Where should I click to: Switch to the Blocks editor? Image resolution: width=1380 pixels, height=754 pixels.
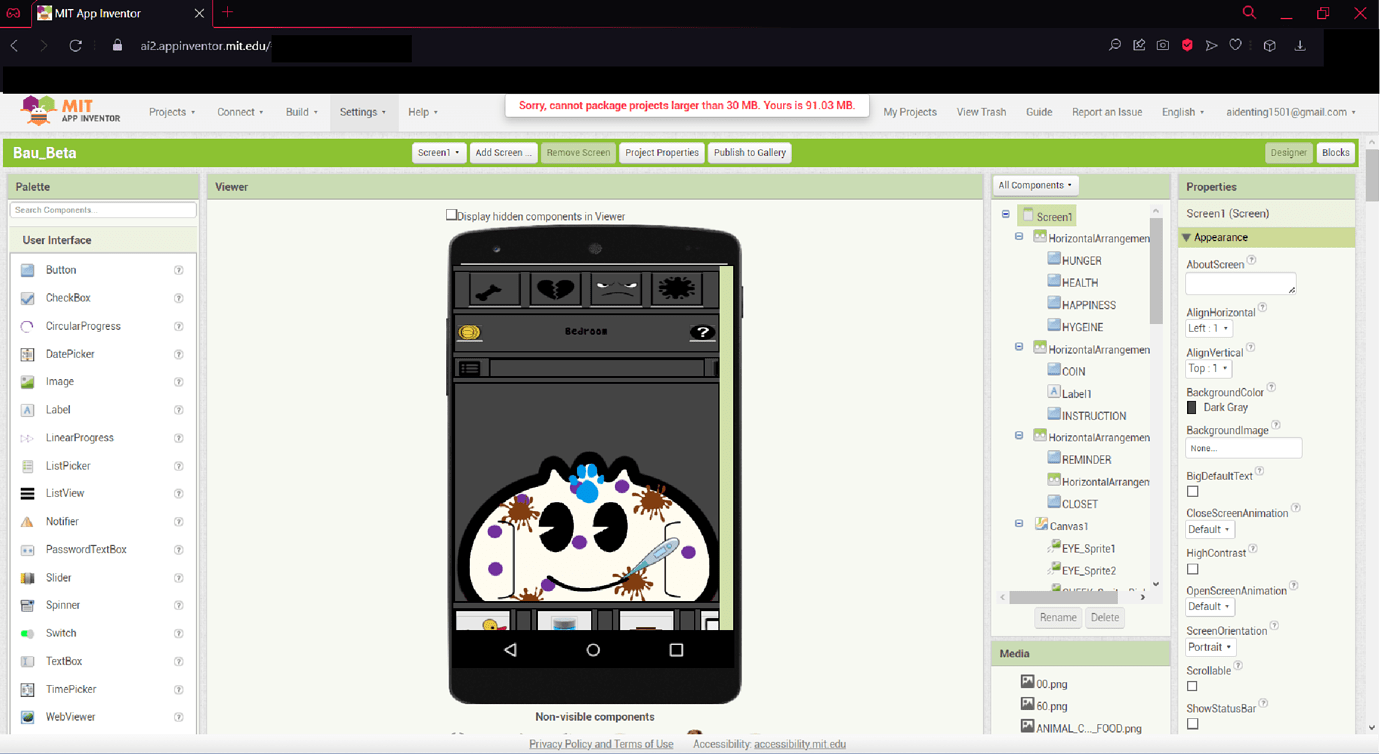(1336, 152)
